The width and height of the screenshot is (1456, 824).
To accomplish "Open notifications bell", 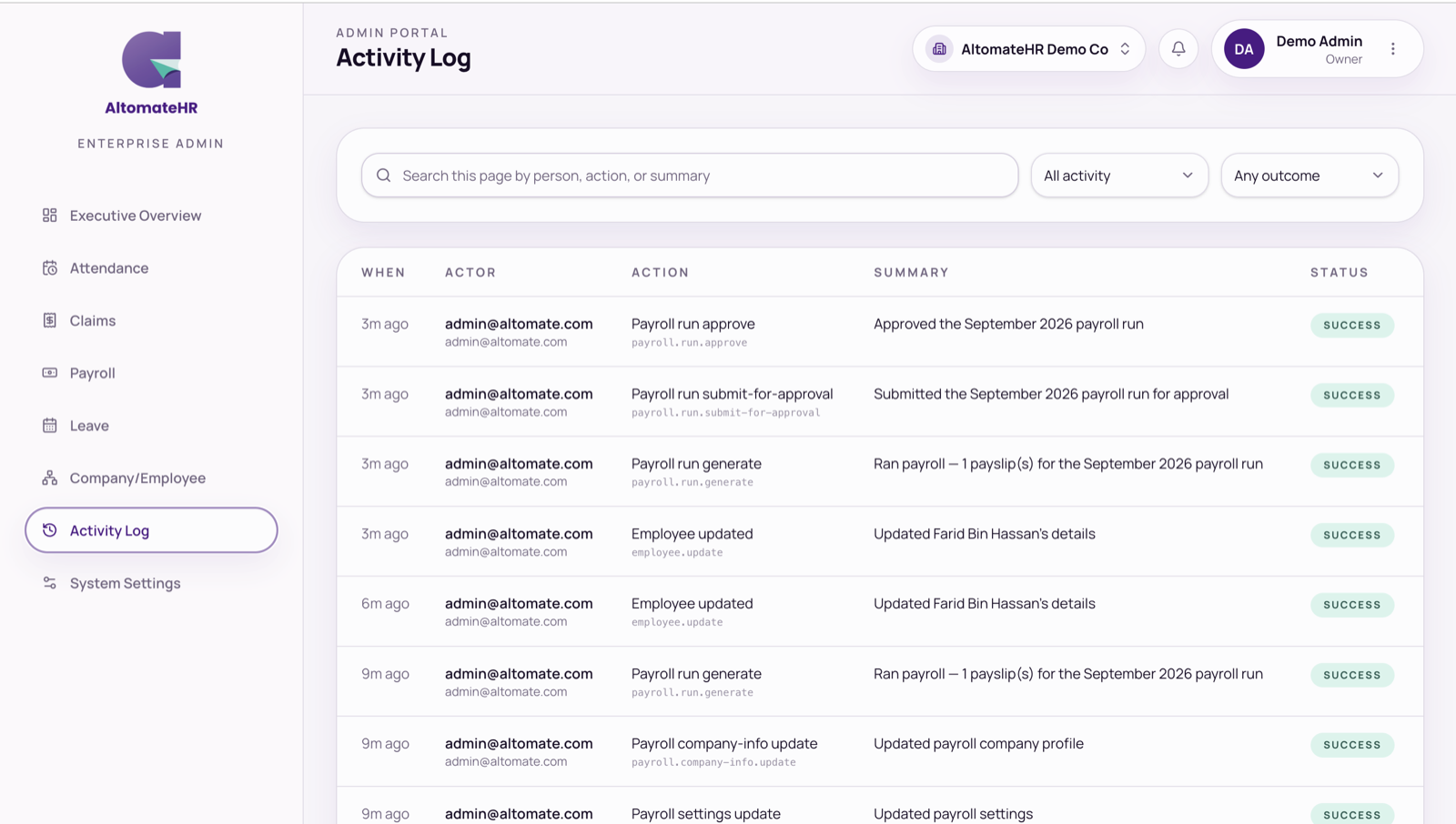I will click(x=1178, y=49).
